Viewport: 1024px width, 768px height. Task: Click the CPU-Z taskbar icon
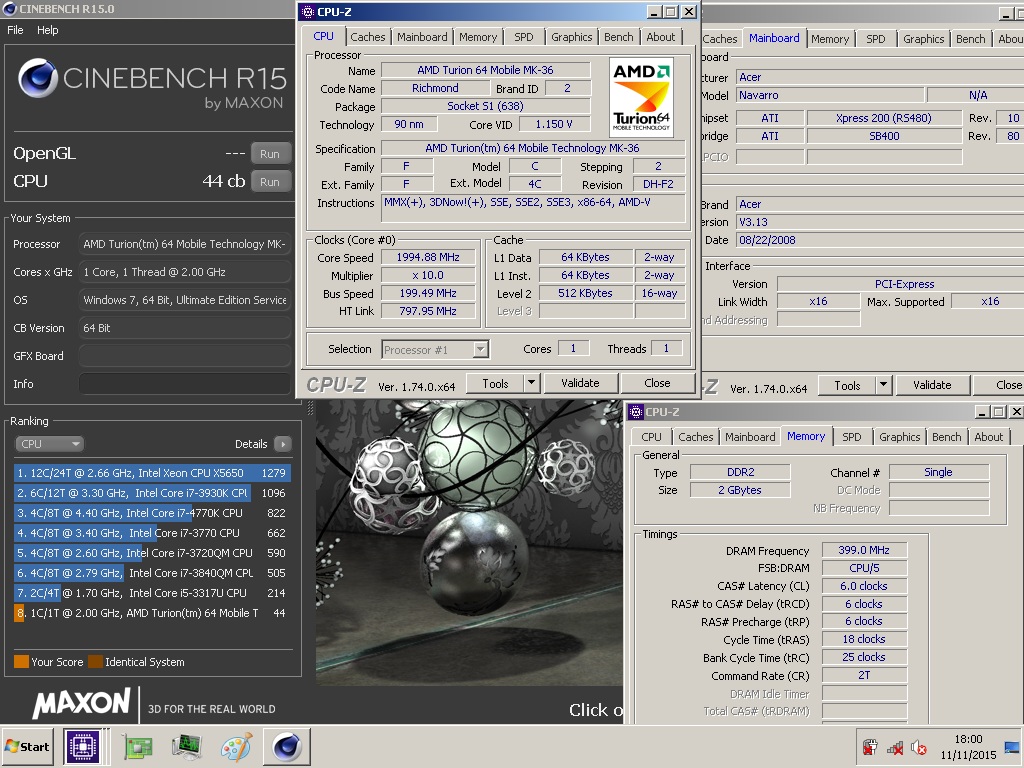[x=83, y=746]
